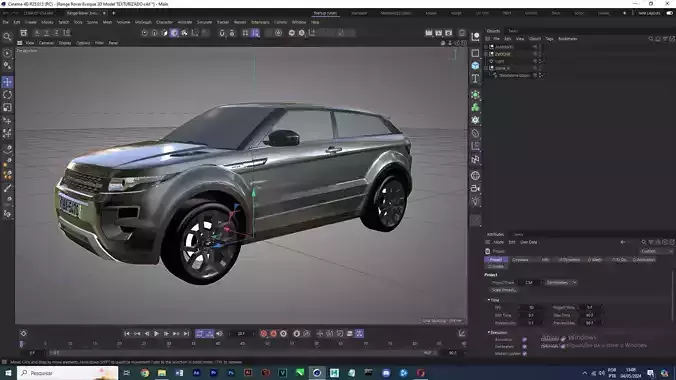Expand the second object in Objects tree

[486, 54]
